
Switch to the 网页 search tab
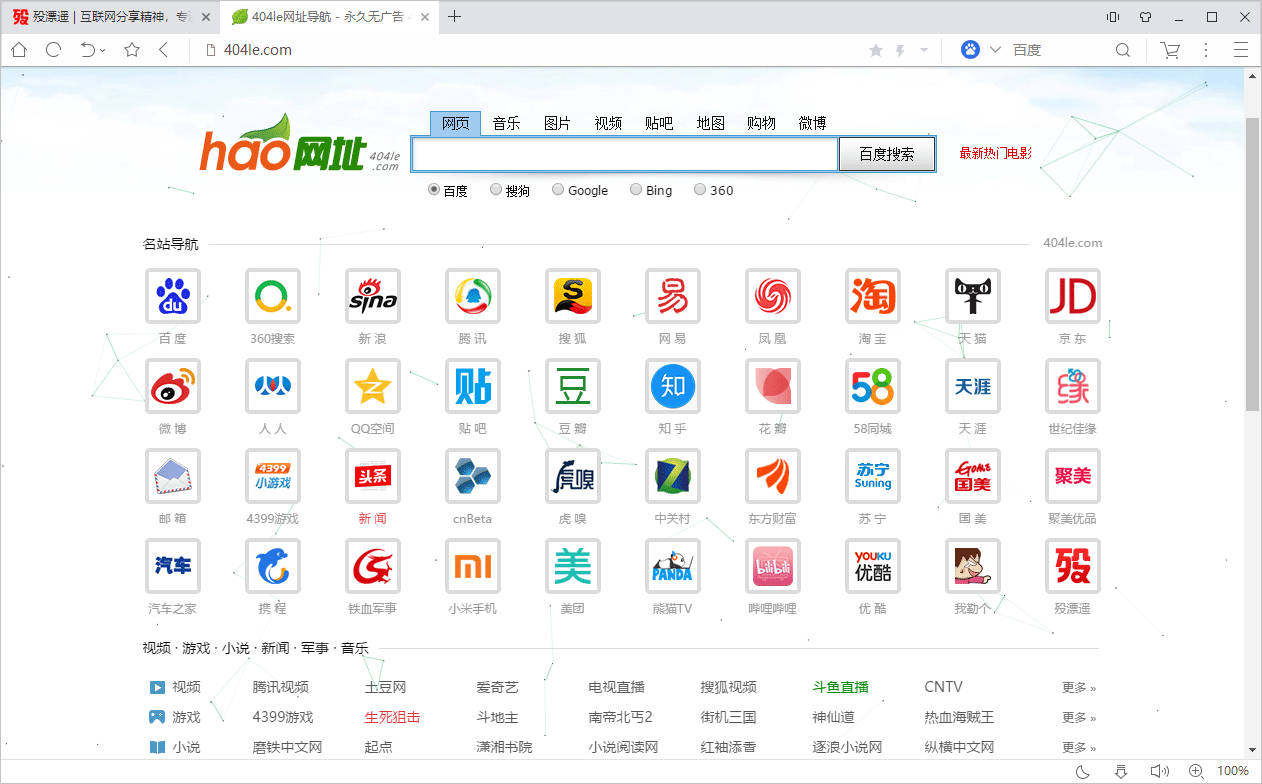[x=455, y=123]
